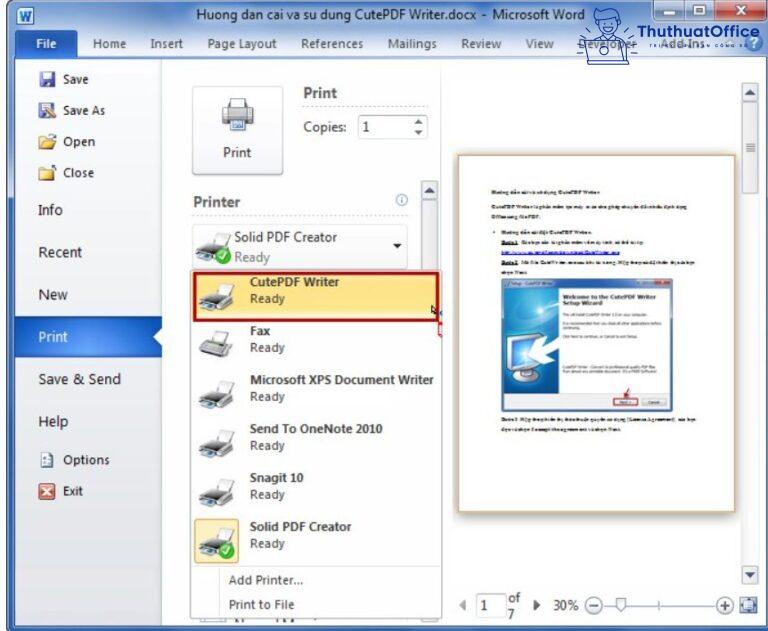Viewport: 768px width, 631px height.
Task: Click the Save floppy disk icon
Action: 47,79
